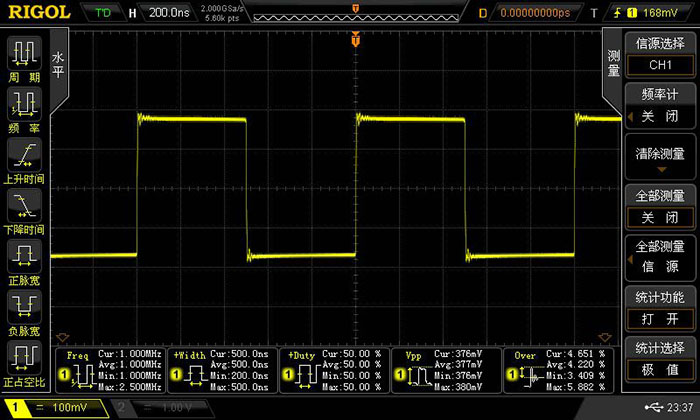Image resolution: width=700 pixels, height=420 pixels.
Task: Expand the 全部测量信源 source menu
Action: (659, 257)
